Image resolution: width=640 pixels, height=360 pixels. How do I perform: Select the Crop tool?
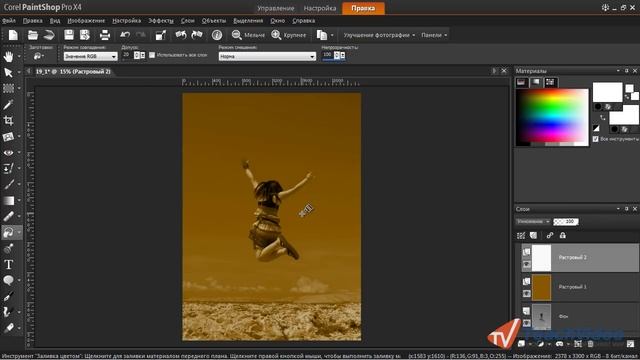click(x=8, y=120)
